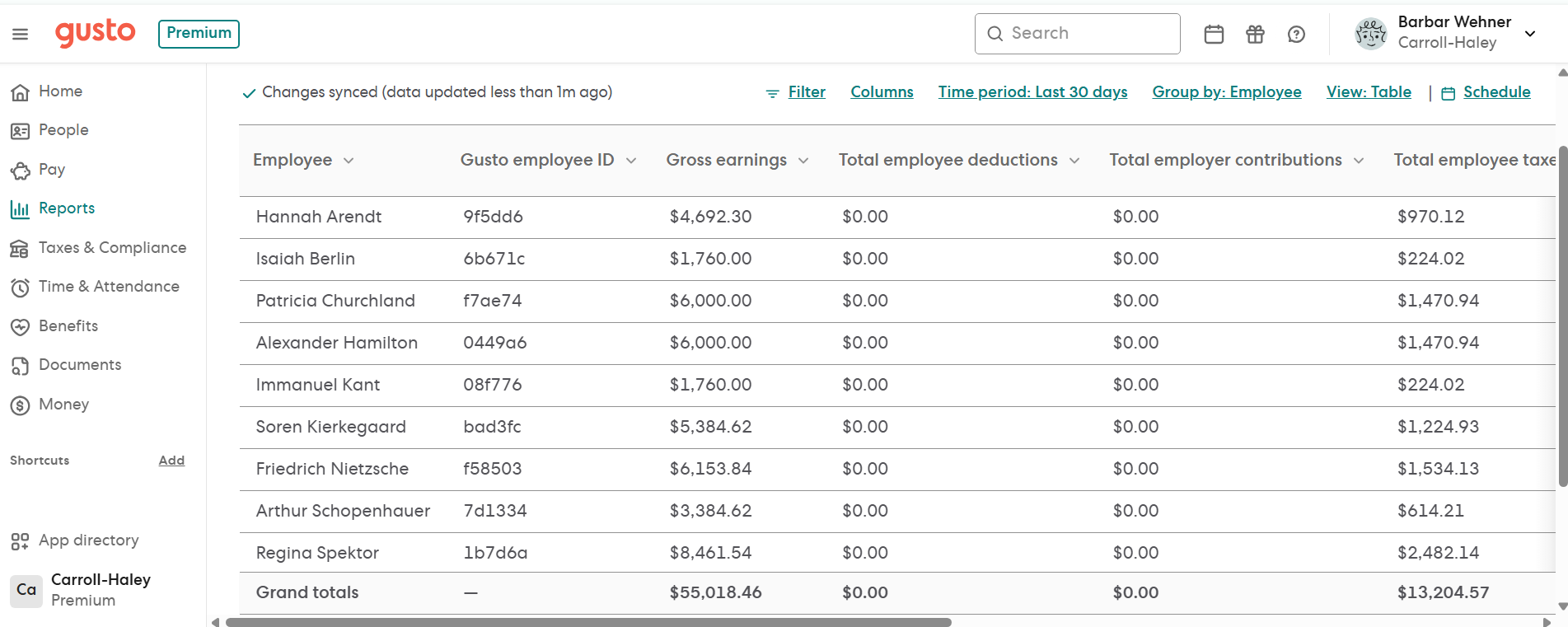Image resolution: width=1568 pixels, height=627 pixels.
Task: Click the Gusto logo
Action: pos(95,33)
